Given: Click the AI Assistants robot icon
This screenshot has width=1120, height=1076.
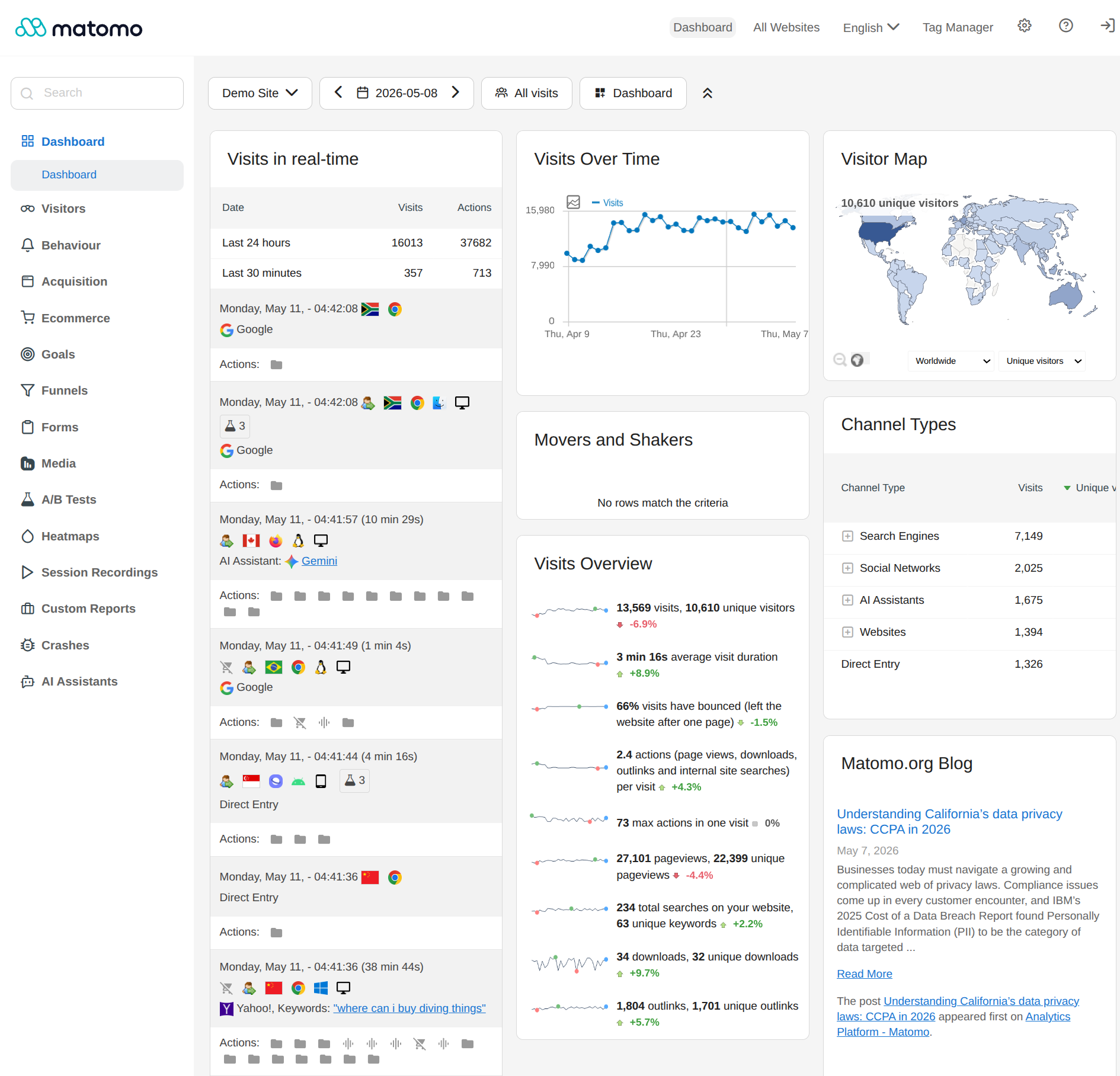Looking at the screenshot, I should [28, 681].
